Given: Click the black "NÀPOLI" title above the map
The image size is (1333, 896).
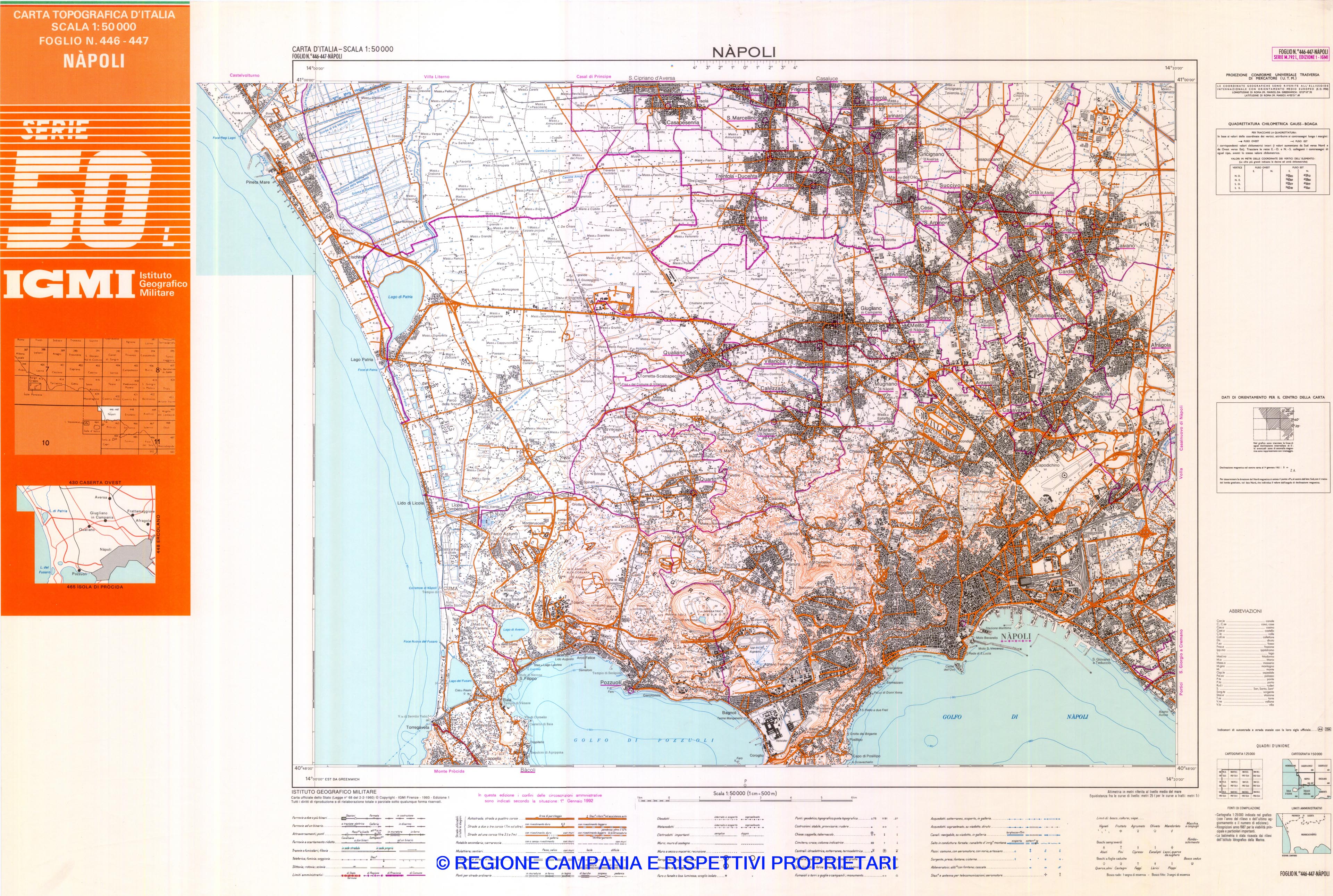Looking at the screenshot, I should [x=744, y=51].
